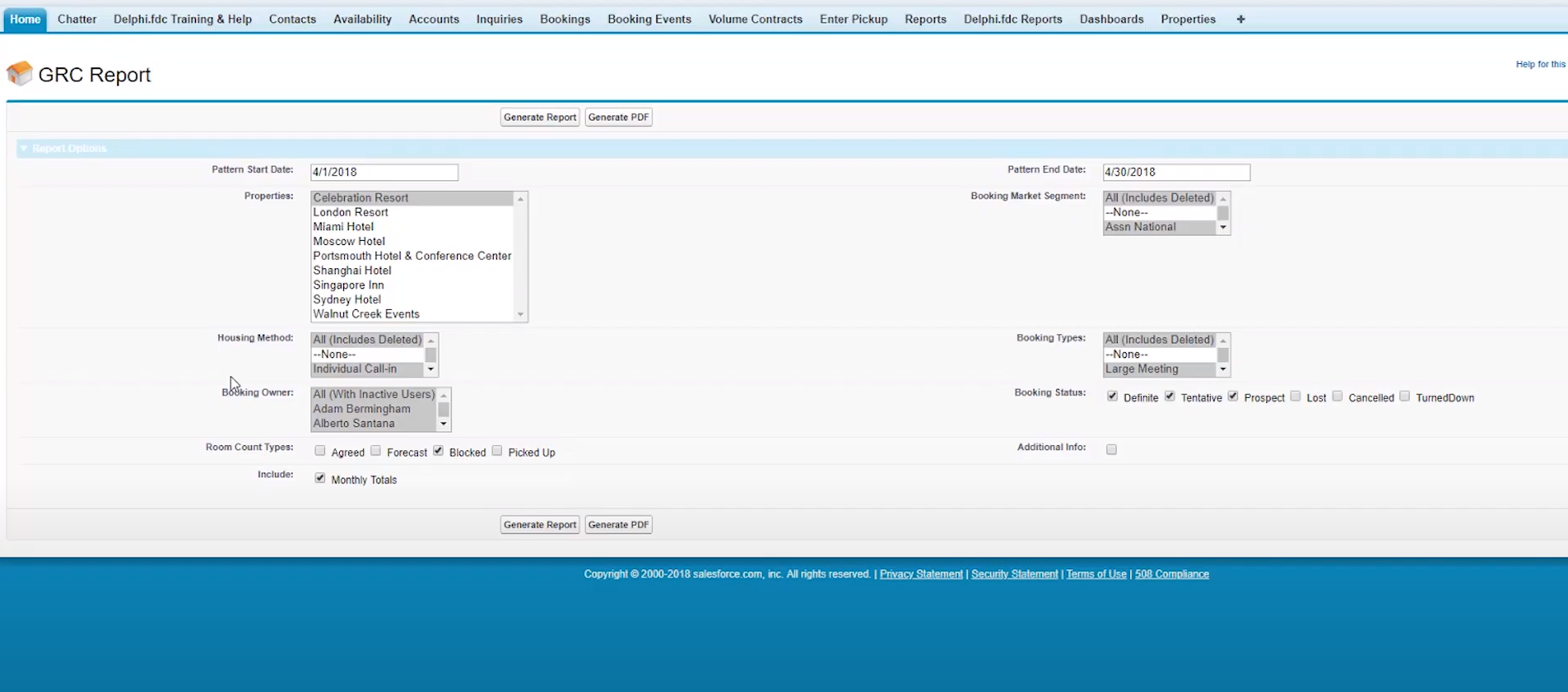Select Adam Bermingham as Booking Owner
Screen dimensions: 1568x692
(x=374, y=409)
